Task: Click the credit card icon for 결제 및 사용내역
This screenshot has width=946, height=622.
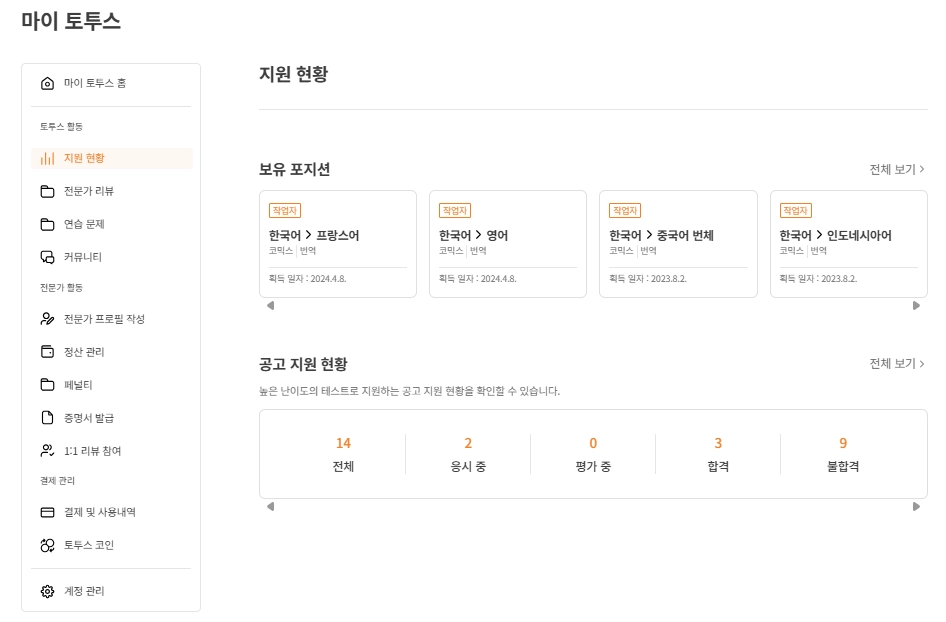Action: point(47,512)
